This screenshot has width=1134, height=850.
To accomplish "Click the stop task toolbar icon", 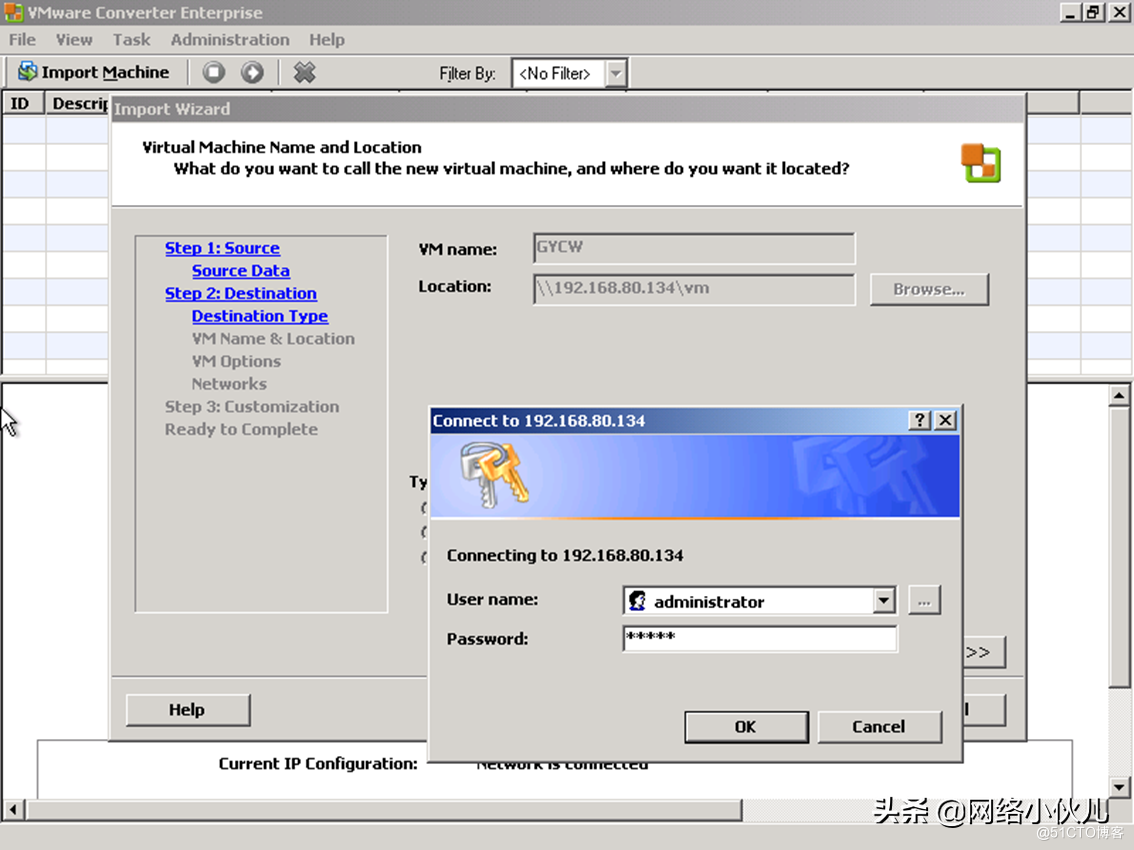I will coord(213,72).
